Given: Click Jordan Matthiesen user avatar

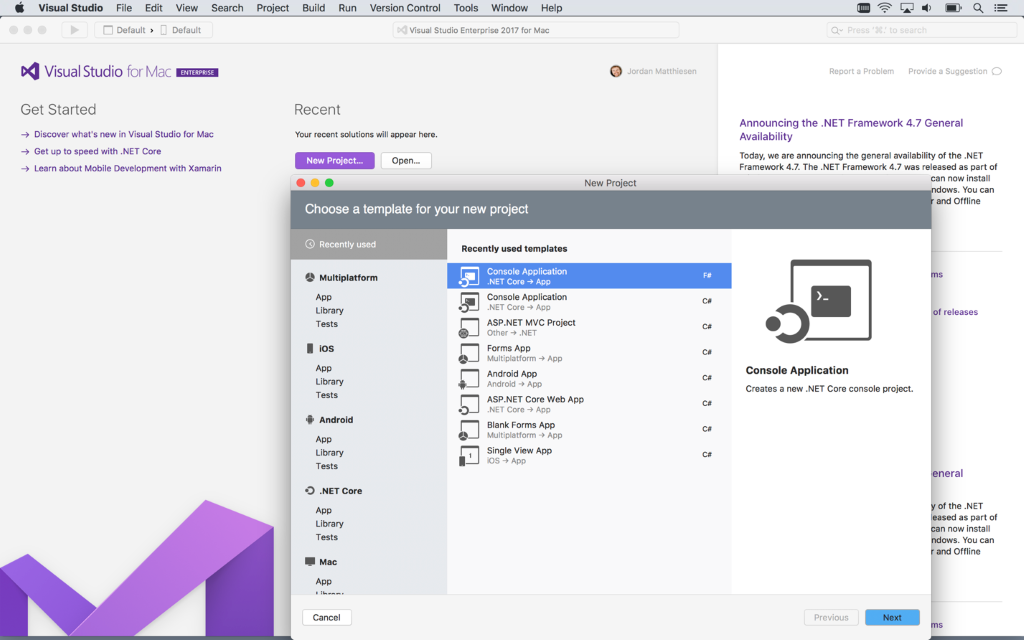Looking at the screenshot, I should (x=615, y=71).
